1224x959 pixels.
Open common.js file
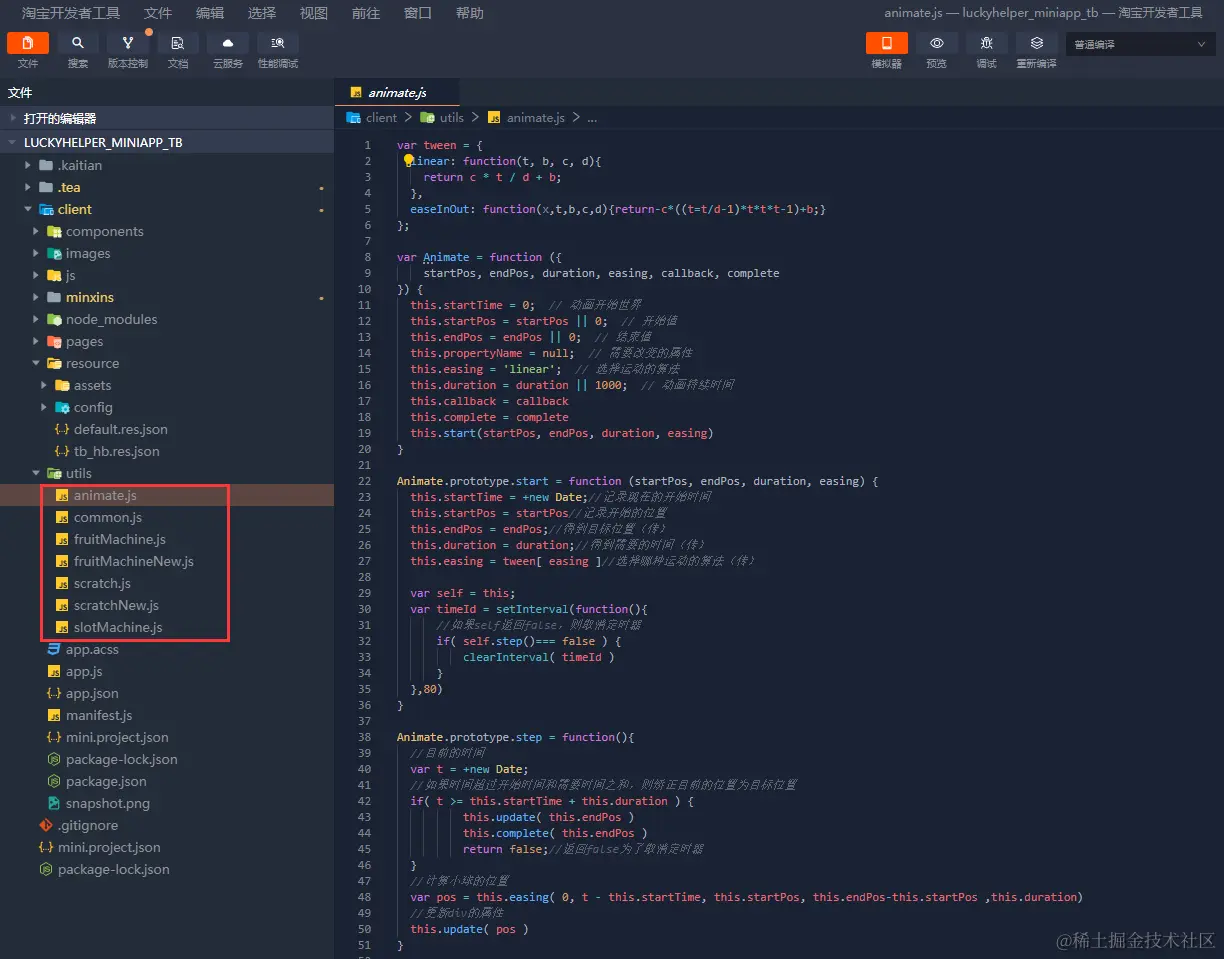pos(166,517)
